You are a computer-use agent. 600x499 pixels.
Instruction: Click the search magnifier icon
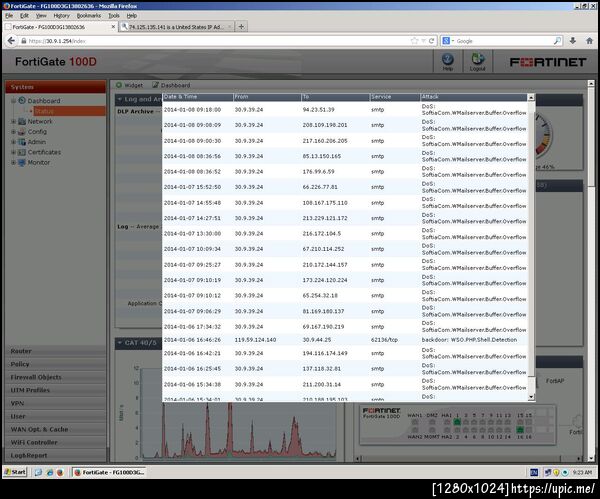(x=557, y=41)
